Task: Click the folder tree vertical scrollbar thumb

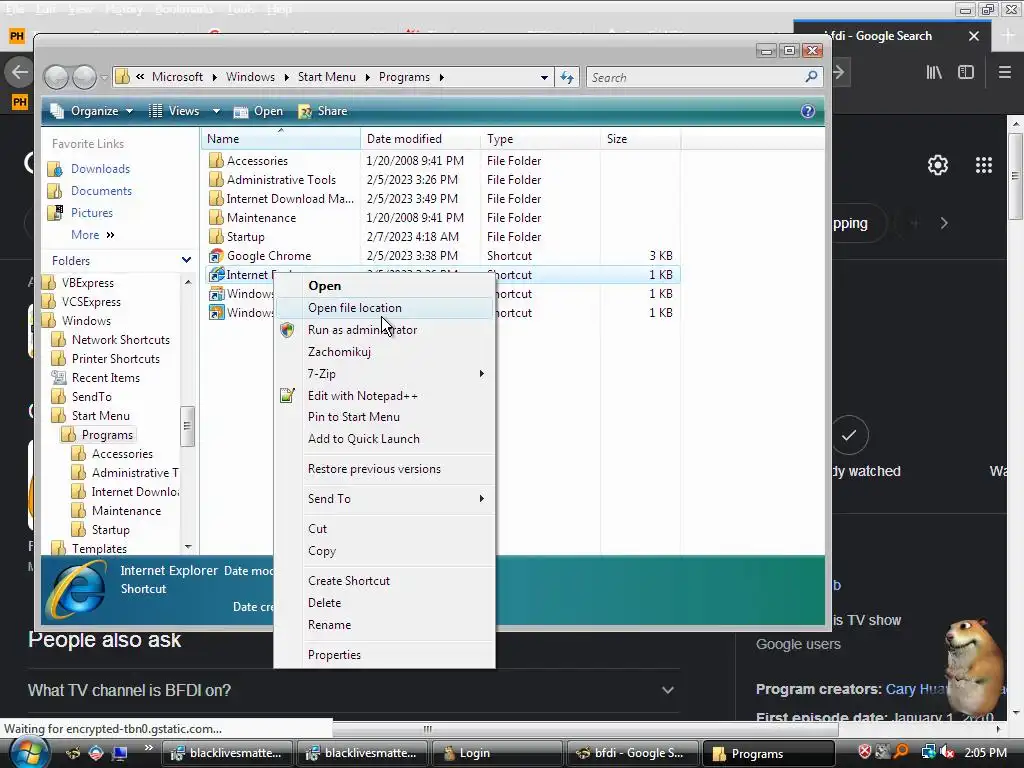Action: 187,426
